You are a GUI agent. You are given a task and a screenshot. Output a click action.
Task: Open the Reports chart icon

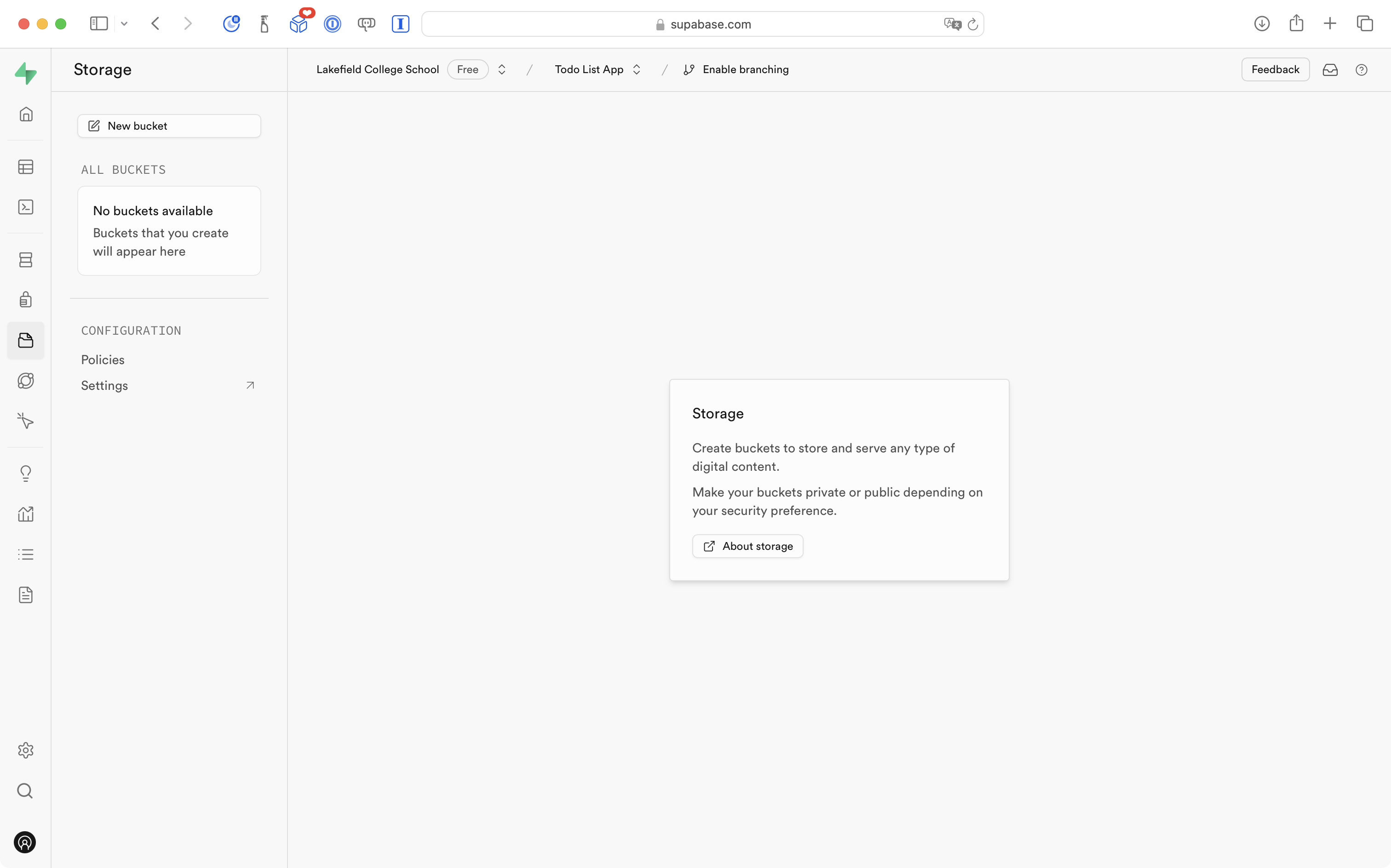25,514
